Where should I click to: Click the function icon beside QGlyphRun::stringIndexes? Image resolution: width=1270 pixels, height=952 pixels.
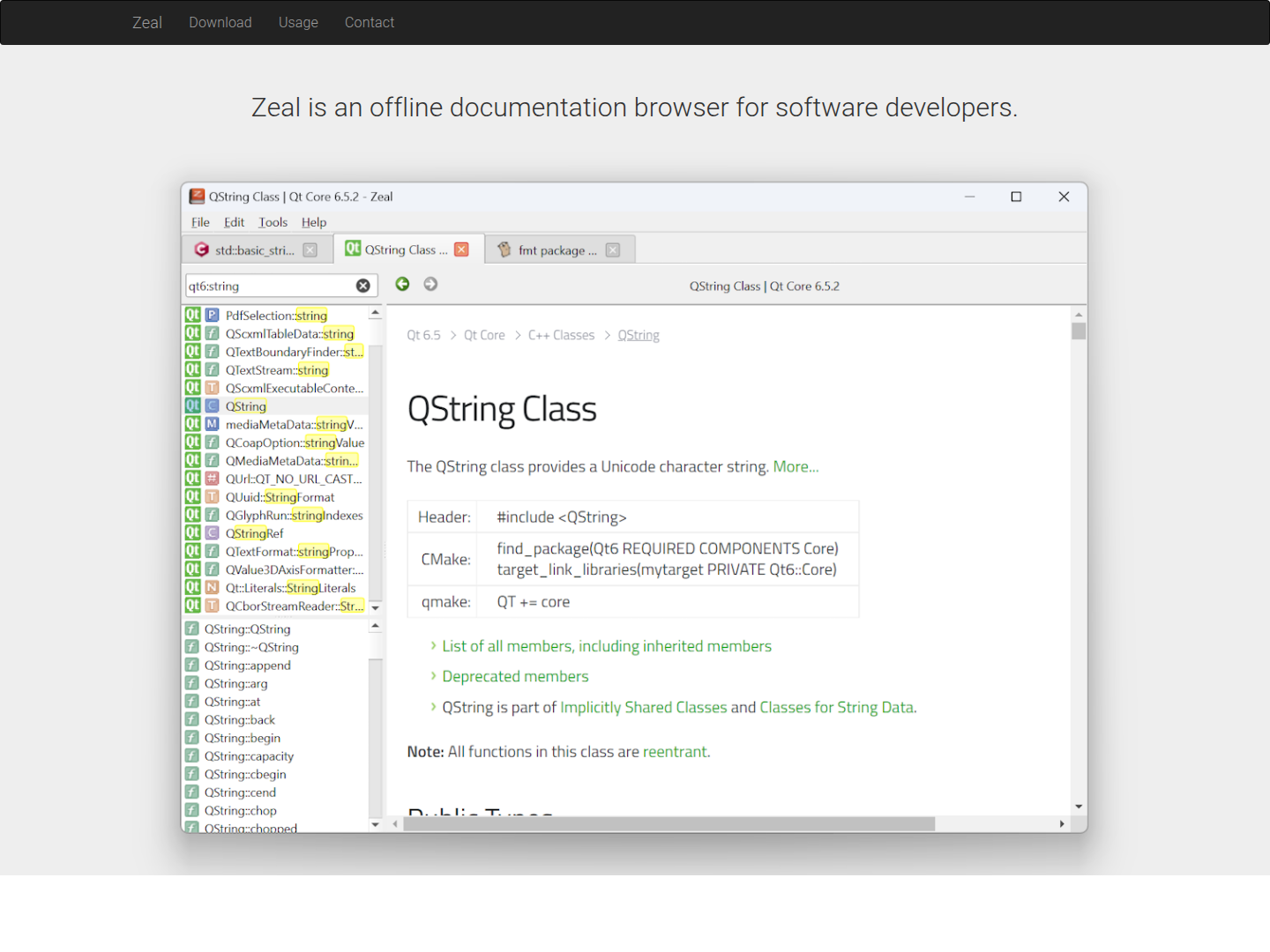212,515
